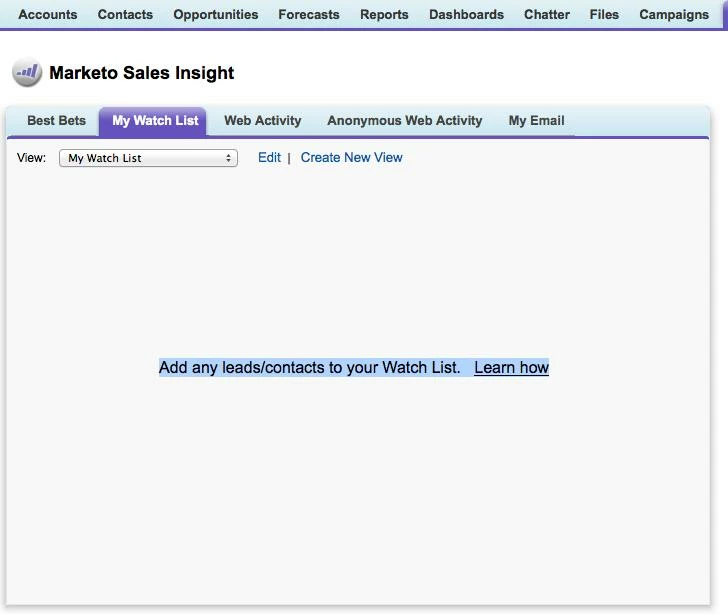Open the Accounts tab

[48, 14]
